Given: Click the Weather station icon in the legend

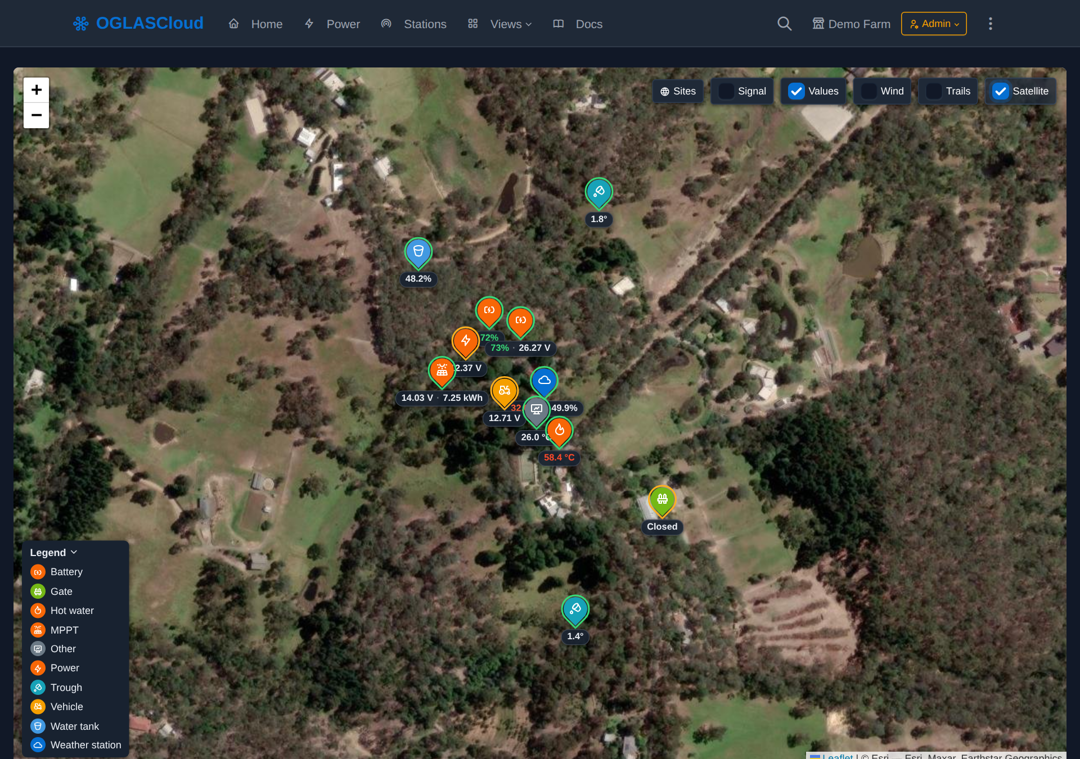Looking at the screenshot, I should [x=38, y=745].
